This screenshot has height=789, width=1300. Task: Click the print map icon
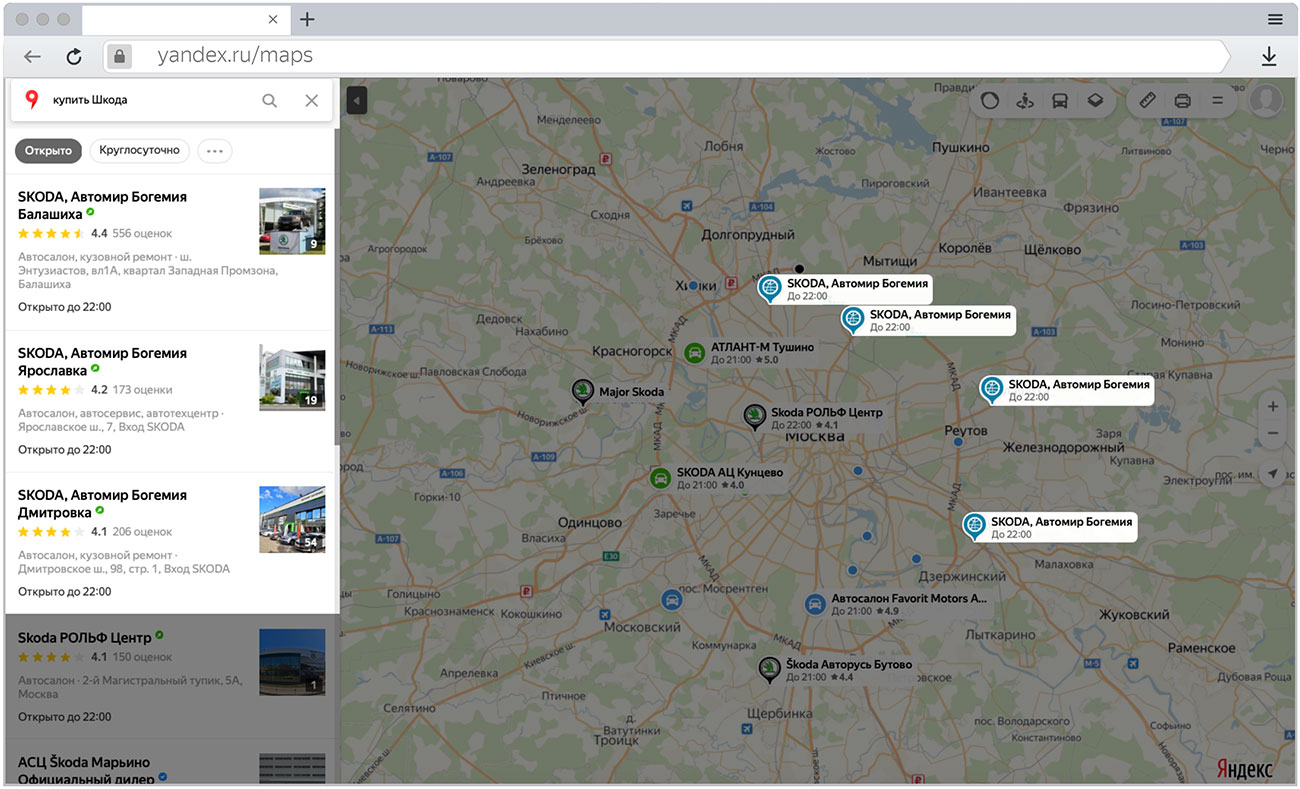pyautogui.click(x=1182, y=100)
